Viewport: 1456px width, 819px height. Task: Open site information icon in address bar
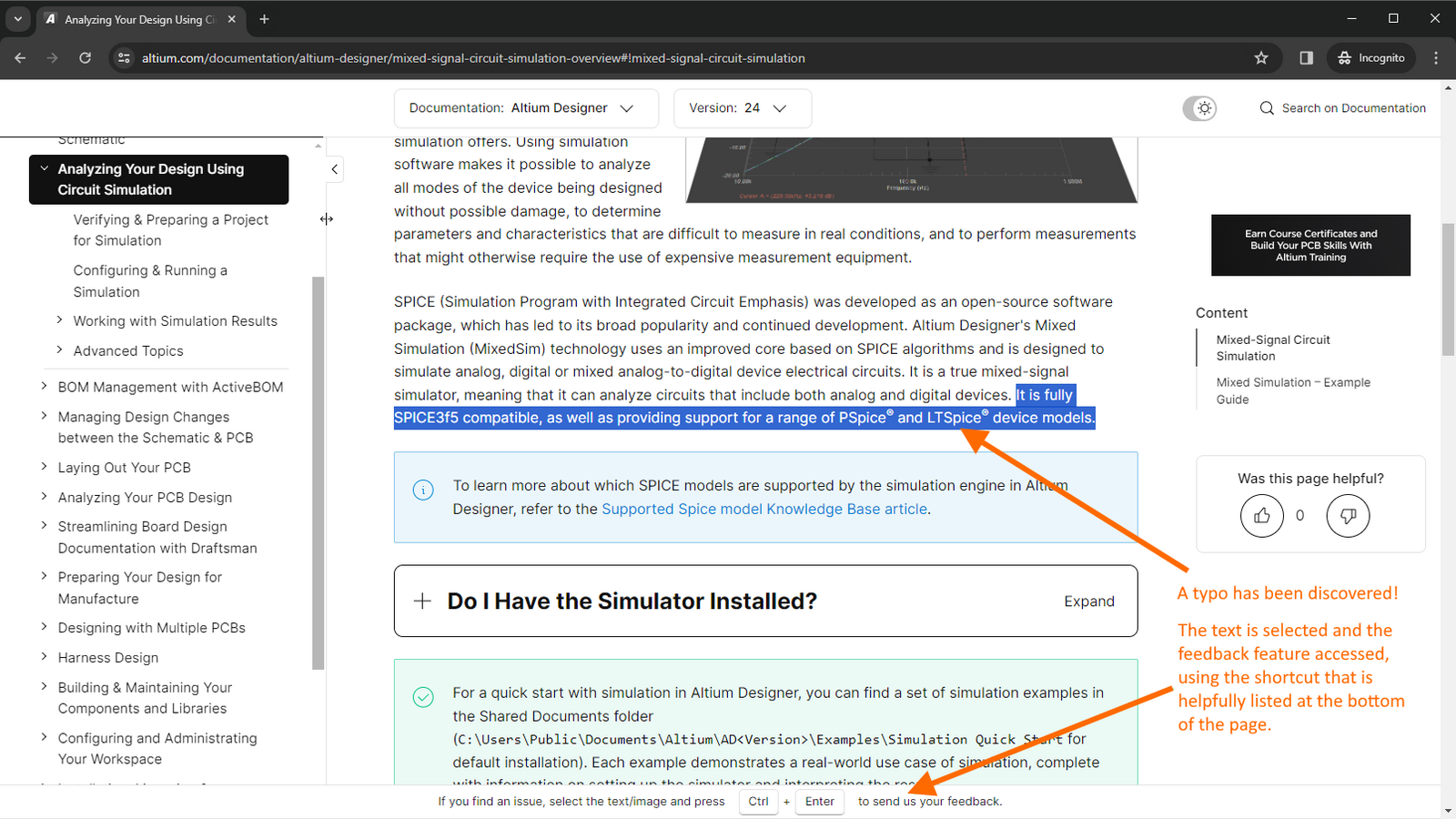point(125,57)
